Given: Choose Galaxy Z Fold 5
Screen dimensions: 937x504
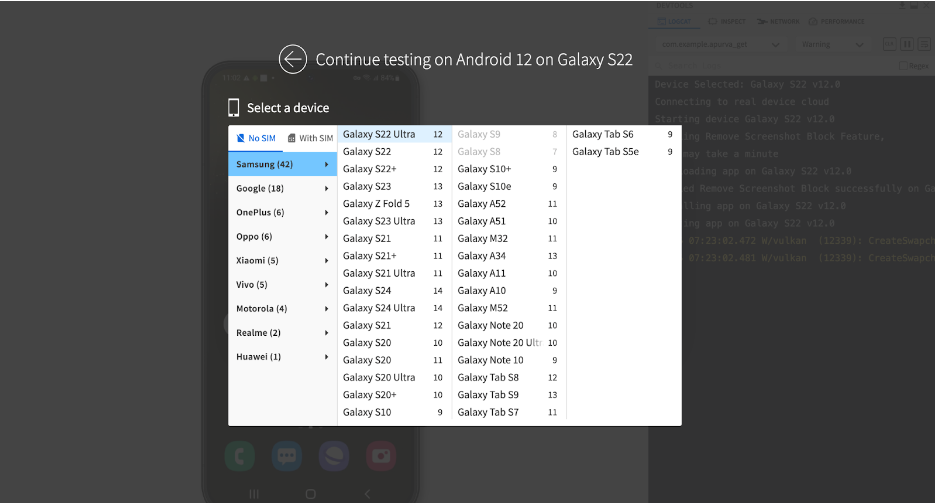Looking at the screenshot, I should point(394,204).
